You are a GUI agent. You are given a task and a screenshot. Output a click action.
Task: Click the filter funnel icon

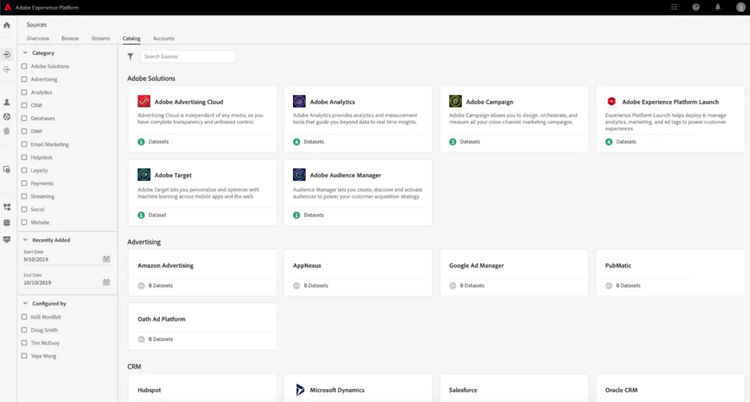[130, 56]
